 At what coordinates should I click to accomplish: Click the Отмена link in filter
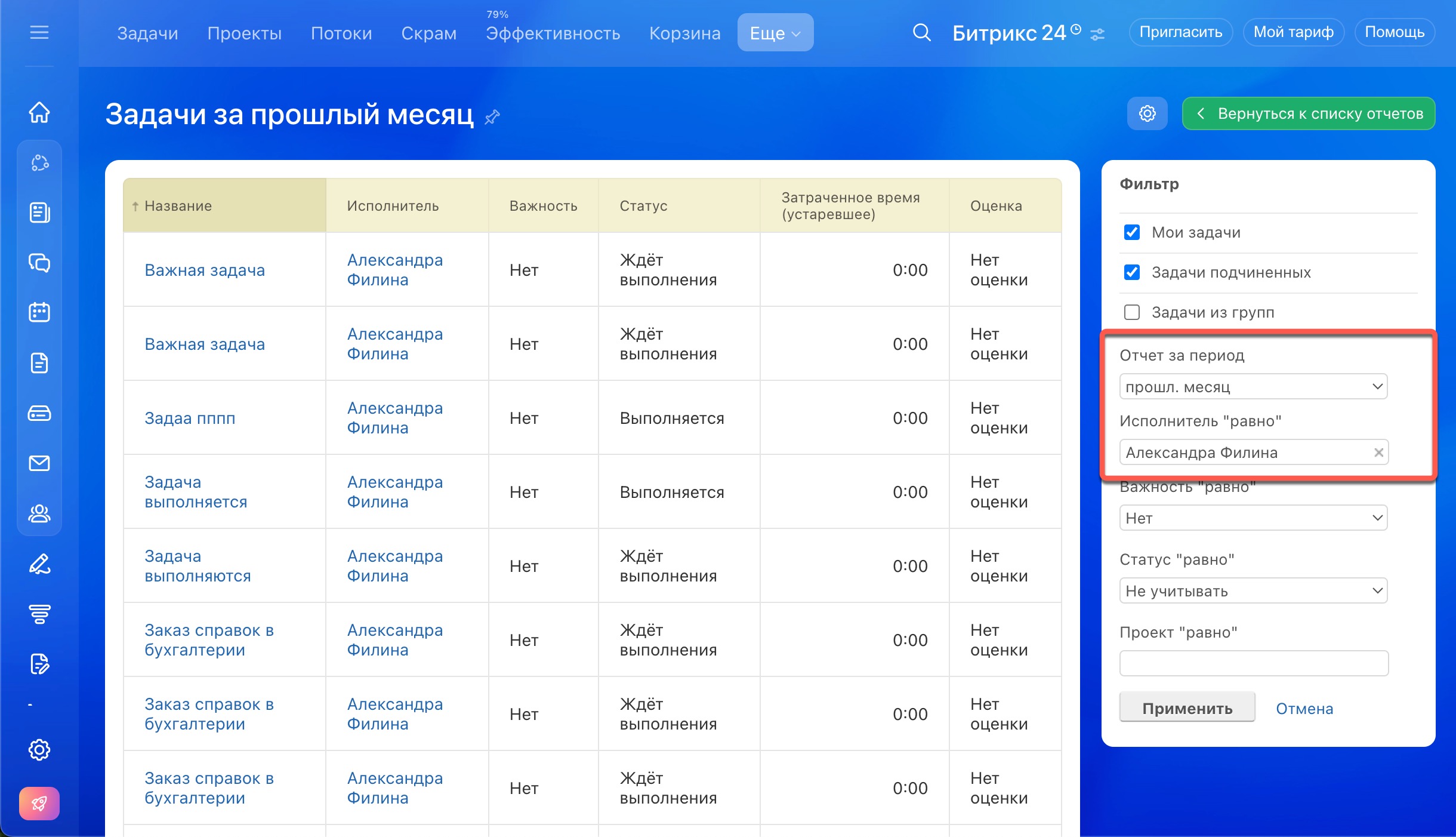tap(1304, 709)
